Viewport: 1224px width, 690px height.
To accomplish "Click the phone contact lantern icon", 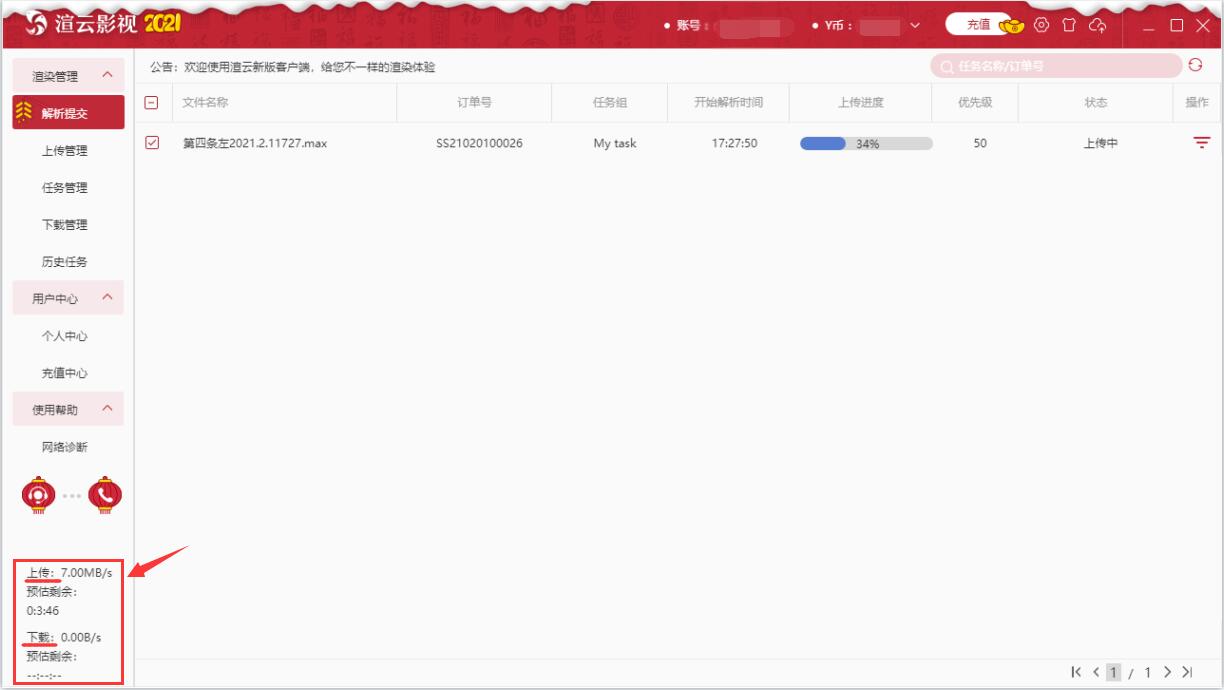I will 105,494.
